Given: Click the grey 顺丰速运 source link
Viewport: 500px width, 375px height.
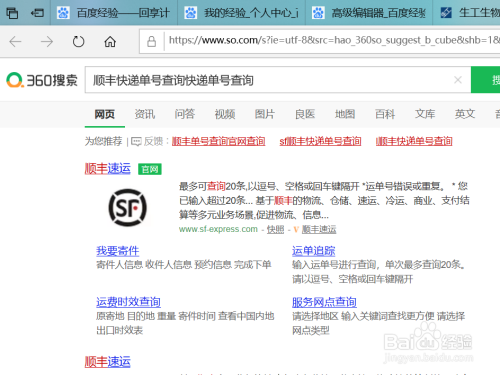Looking at the screenshot, I should pos(319,229).
